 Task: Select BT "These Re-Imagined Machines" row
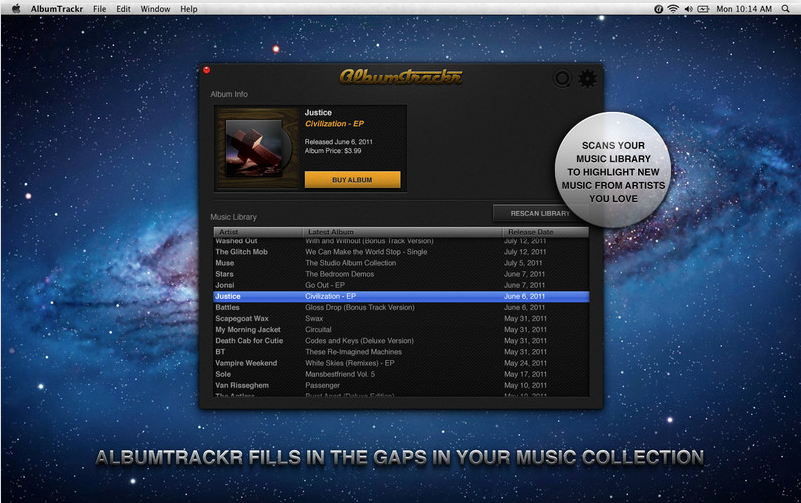pos(401,352)
